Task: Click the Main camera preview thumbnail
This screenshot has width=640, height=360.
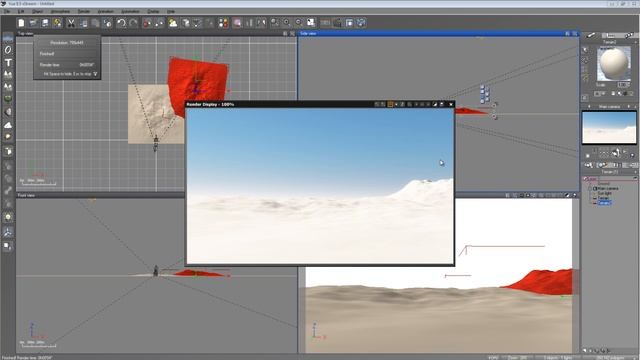Action: tap(609, 127)
